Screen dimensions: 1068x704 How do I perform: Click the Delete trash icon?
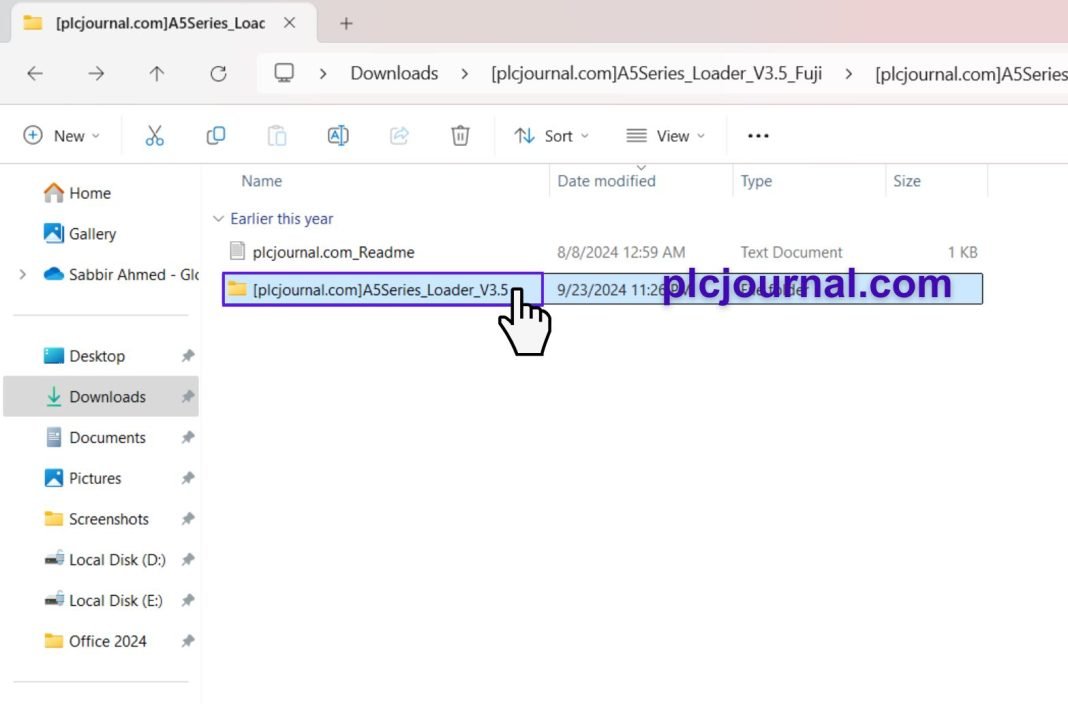tap(460, 136)
